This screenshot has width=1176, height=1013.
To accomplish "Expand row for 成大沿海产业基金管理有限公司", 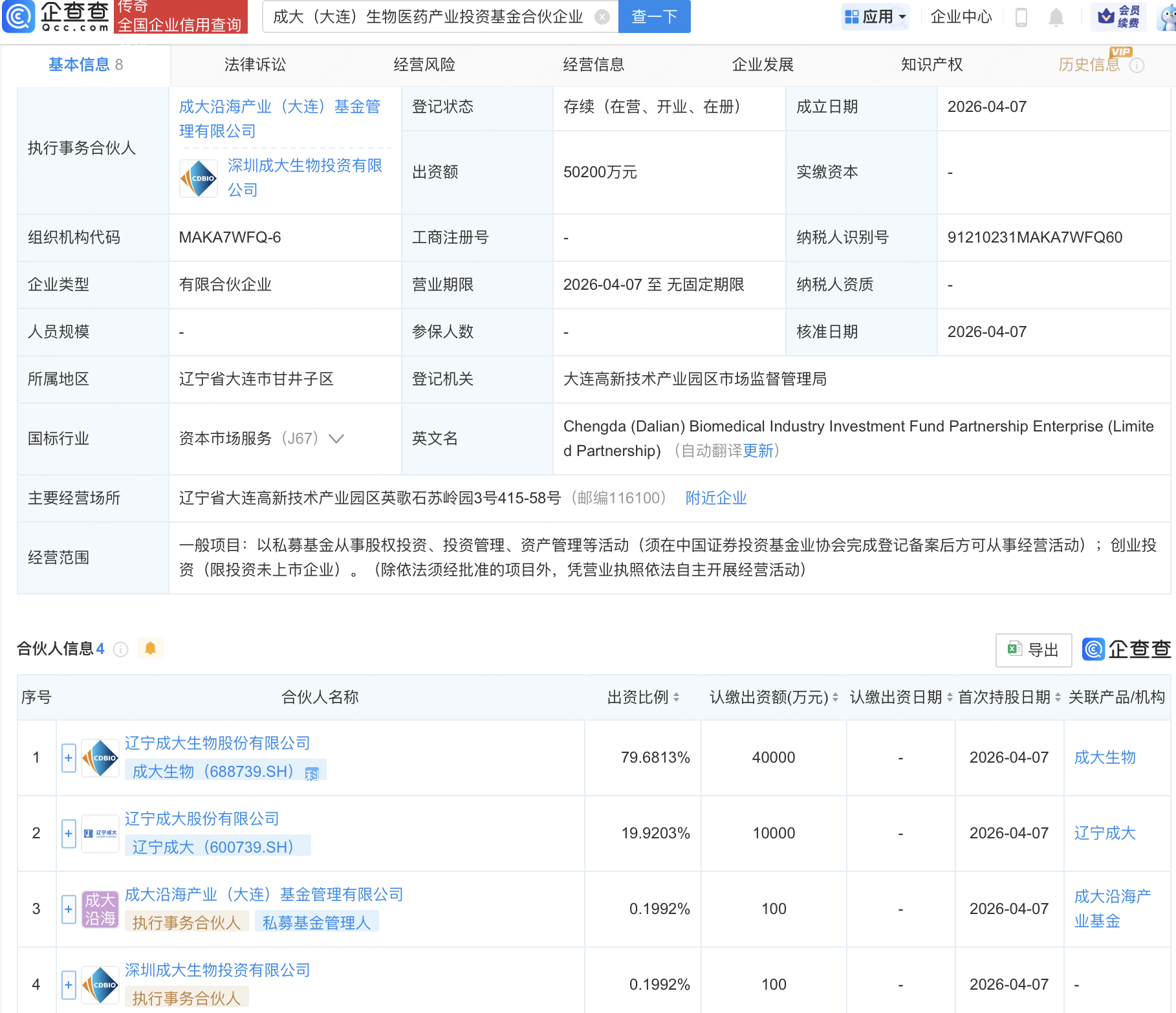I will (x=69, y=909).
